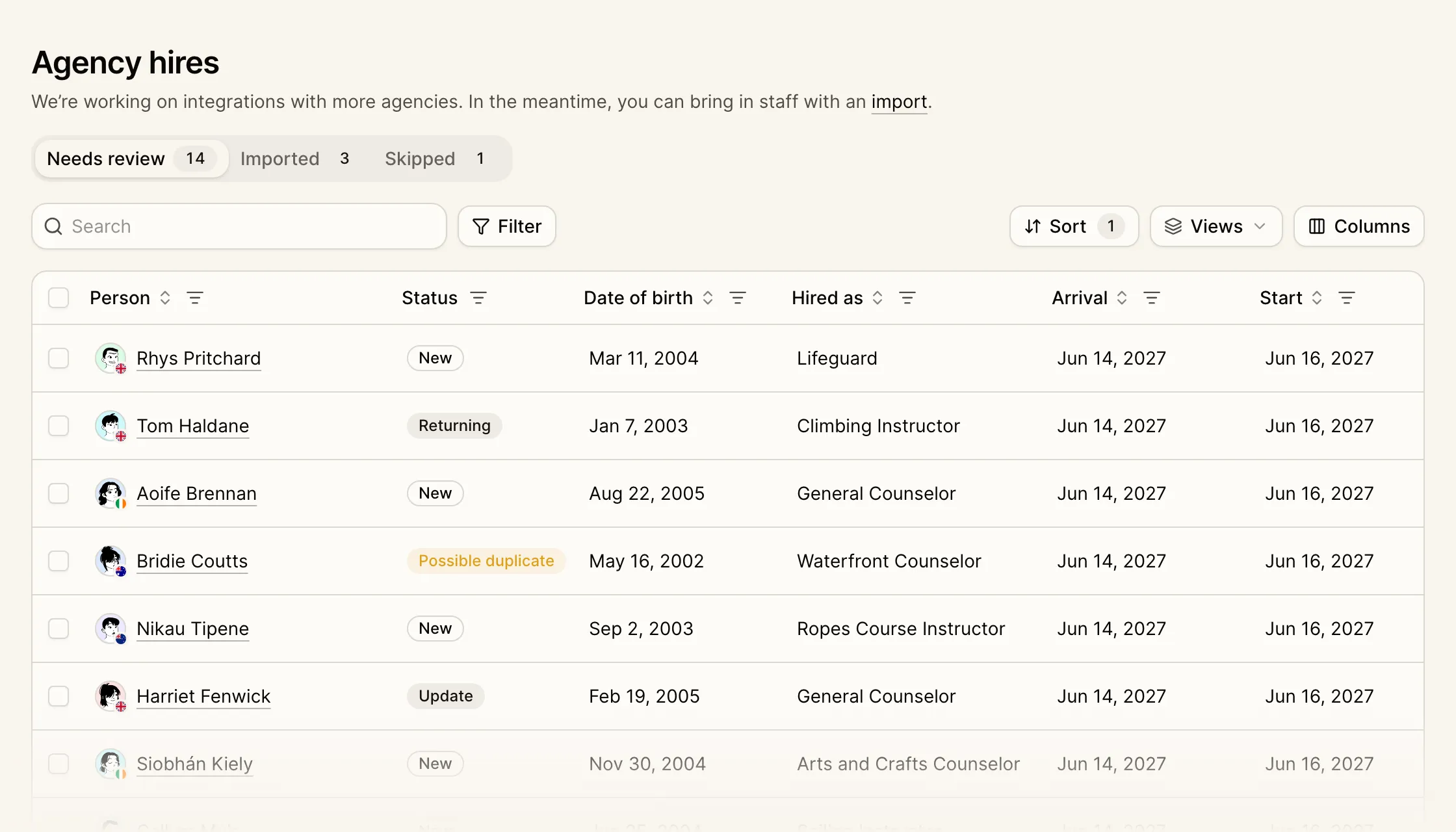The height and width of the screenshot is (832, 1456).
Task: Open the Date of birth filter icon
Action: (x=738, y=298)
